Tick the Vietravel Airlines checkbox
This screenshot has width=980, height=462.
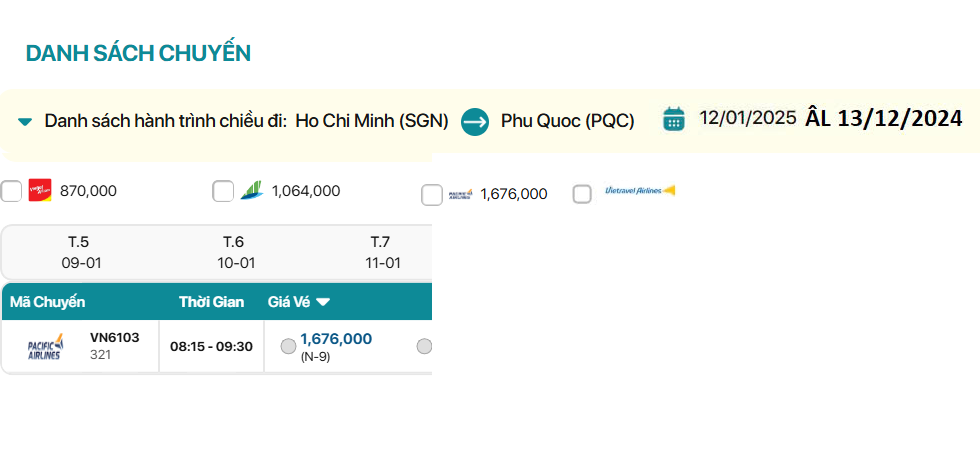click(582, 194)
